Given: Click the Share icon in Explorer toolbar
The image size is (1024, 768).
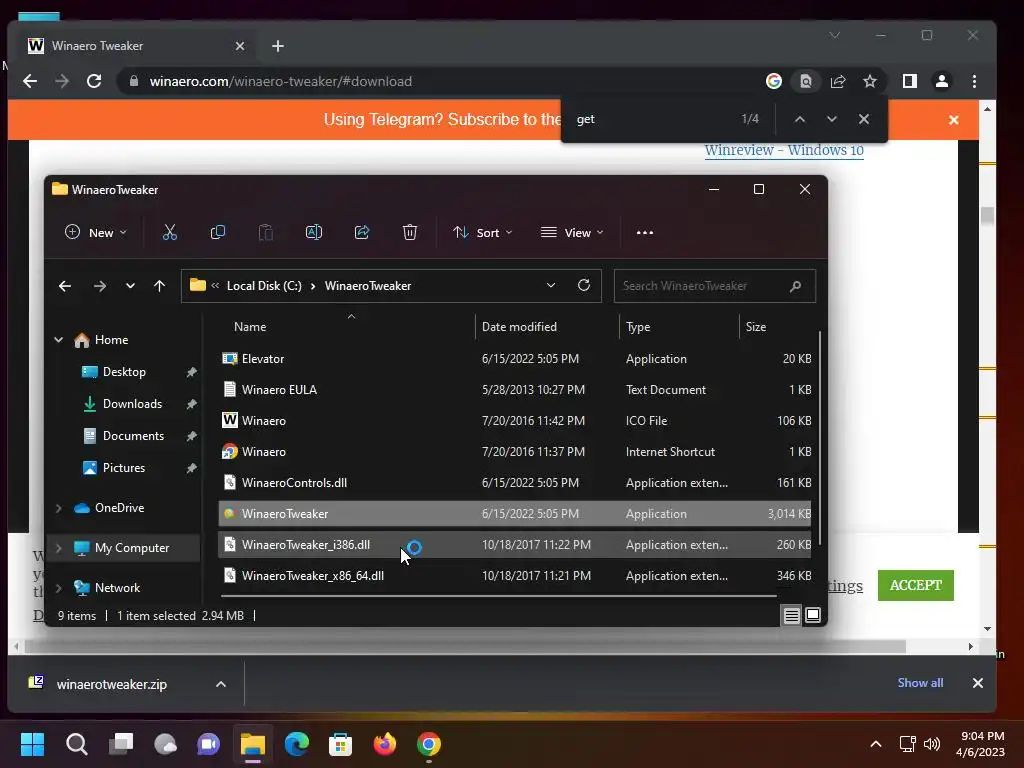Looking at the screenshot, I should (x=362, y=232).
